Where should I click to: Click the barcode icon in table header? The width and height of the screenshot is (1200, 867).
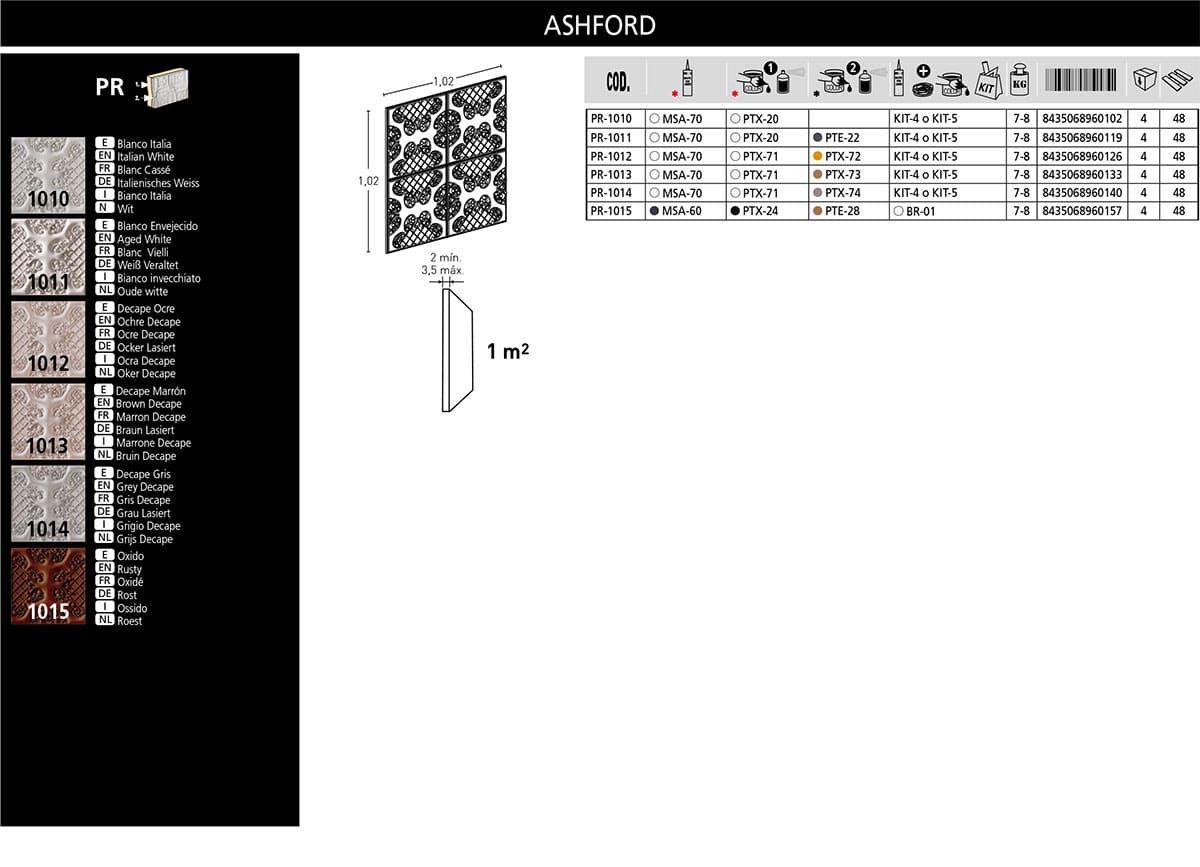pos(1083,80)
